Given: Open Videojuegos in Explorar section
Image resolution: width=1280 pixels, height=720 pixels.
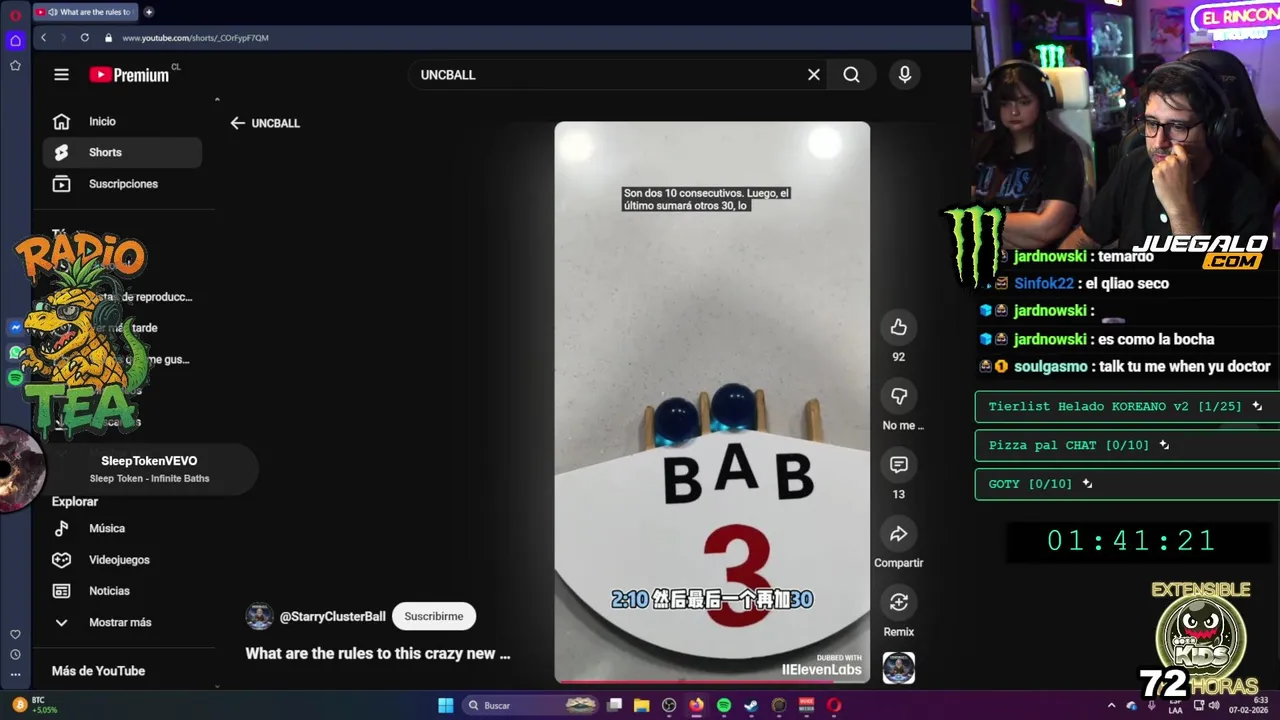Looking at the screenshot, I should pos(122,560).
